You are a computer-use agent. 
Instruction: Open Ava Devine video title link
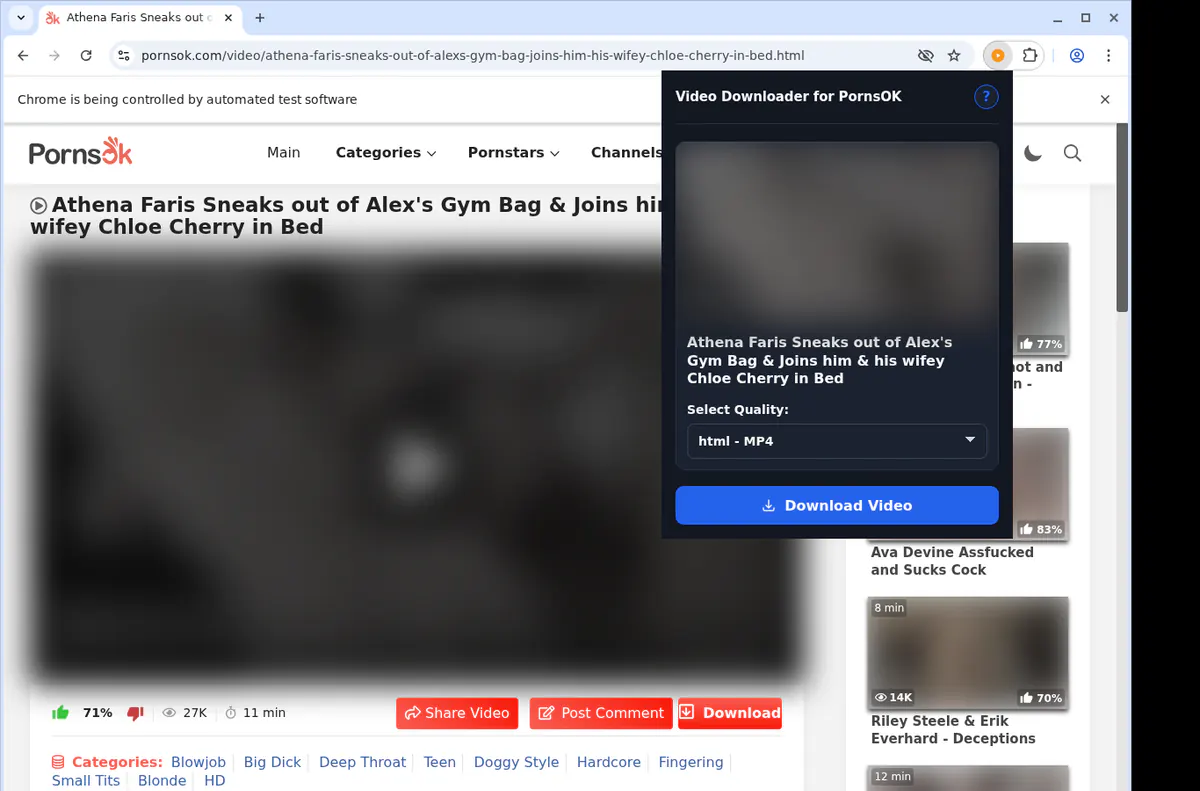click(x=952, y=561)
